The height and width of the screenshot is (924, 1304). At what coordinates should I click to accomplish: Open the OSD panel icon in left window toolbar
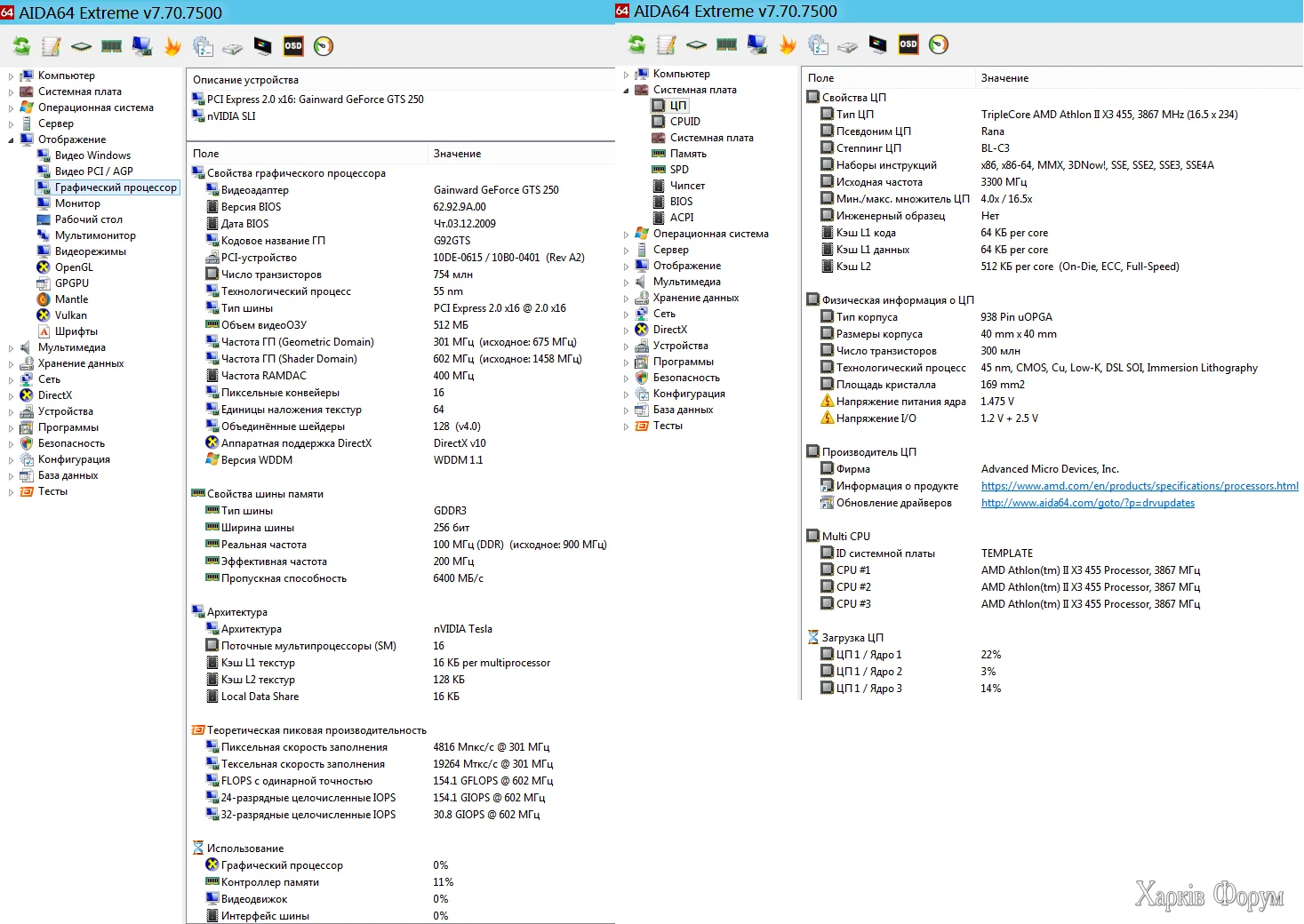(293, 46)
